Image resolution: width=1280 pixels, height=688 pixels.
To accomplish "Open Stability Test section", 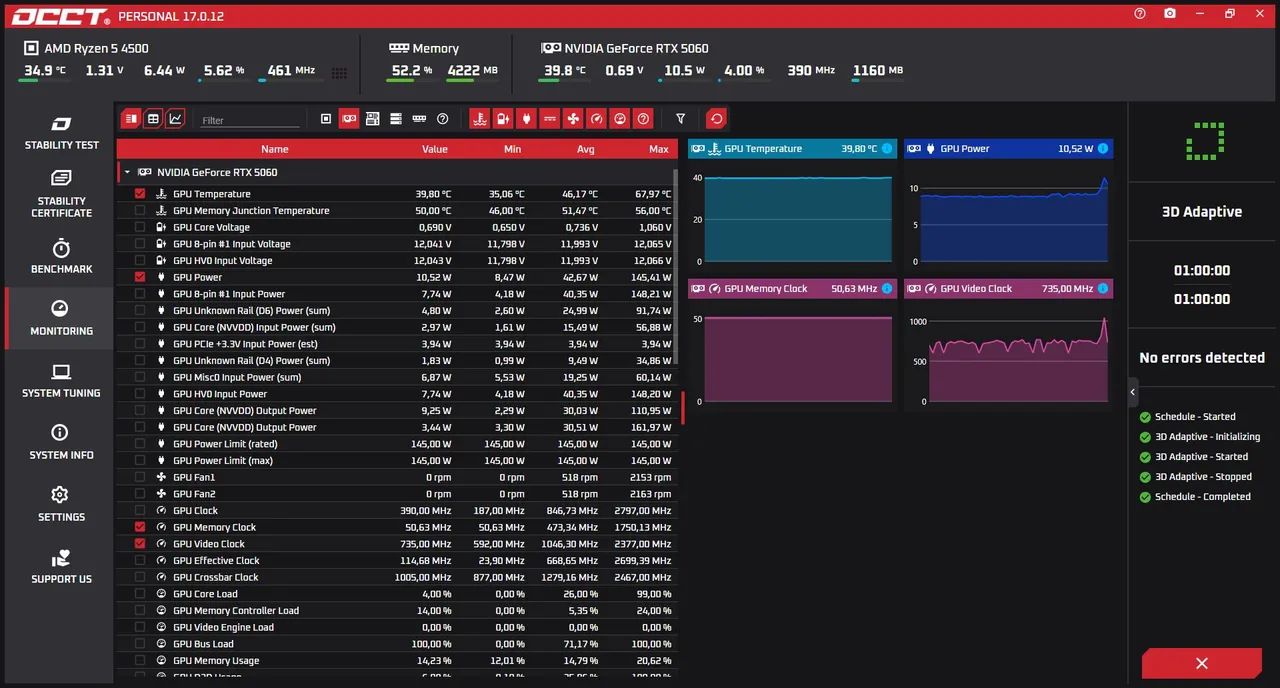I will point(61,133).
